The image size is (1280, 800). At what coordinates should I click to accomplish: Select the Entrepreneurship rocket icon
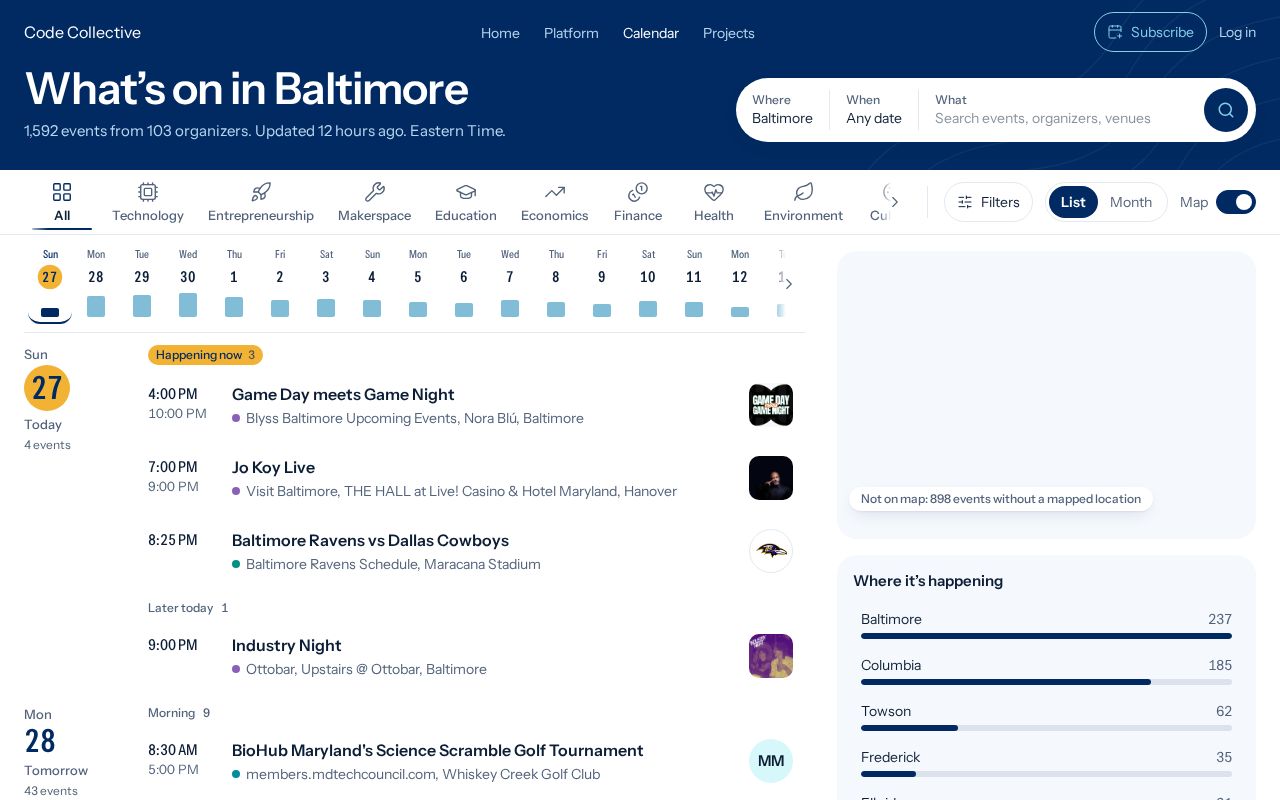coord(261,192)
